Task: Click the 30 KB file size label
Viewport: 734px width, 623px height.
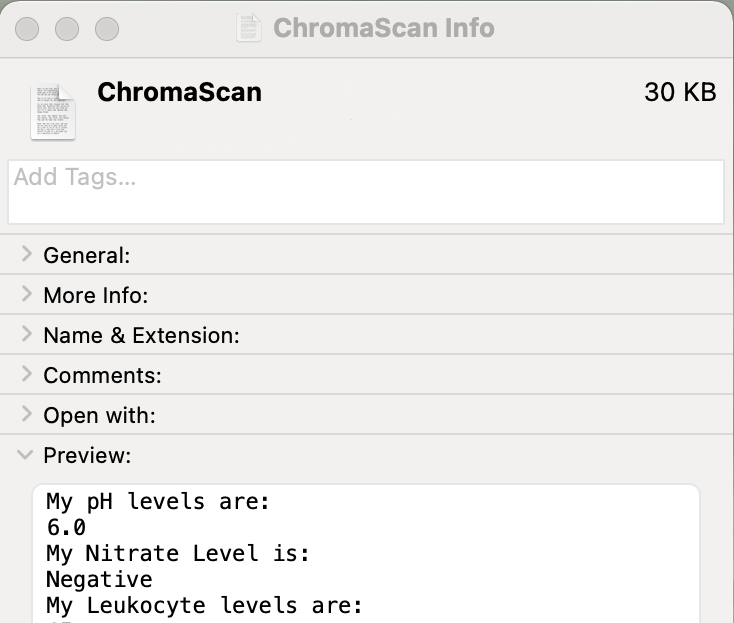Action: coord(680,93)
